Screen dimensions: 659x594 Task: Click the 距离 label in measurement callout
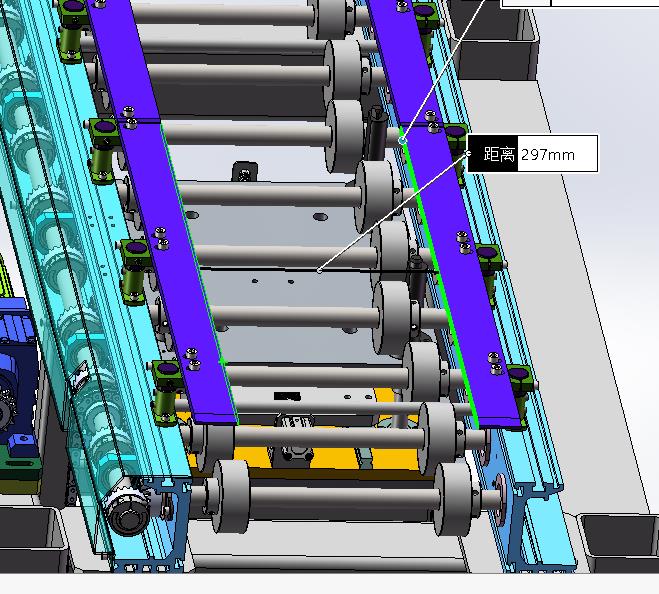click(498, 154)
